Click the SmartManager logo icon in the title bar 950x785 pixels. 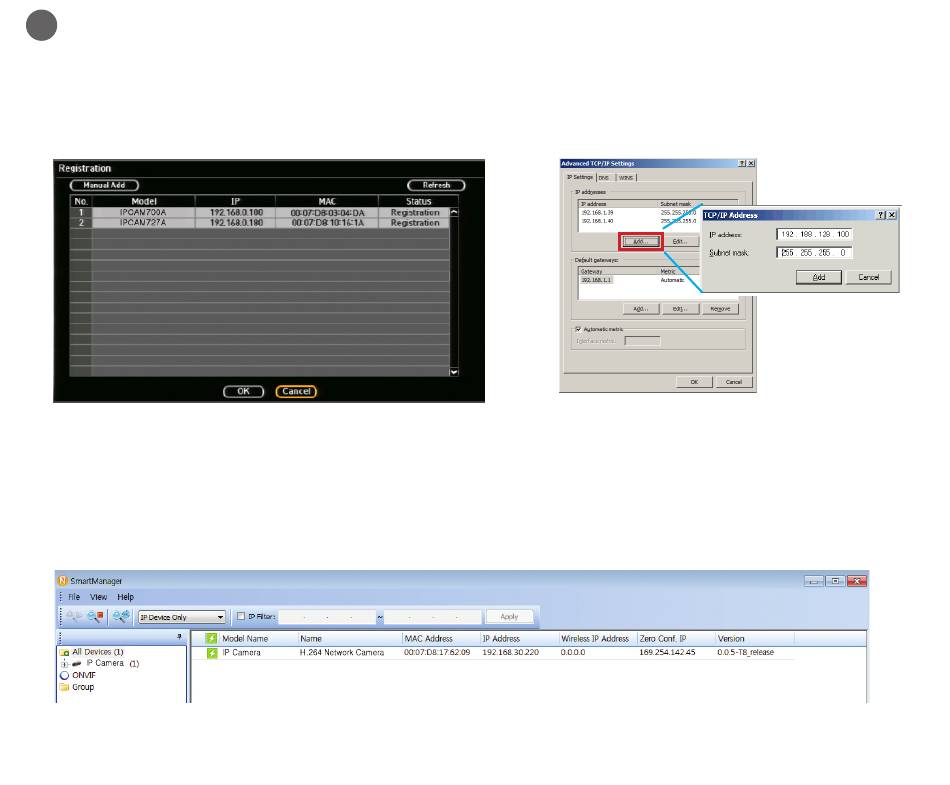tap(62, 581)
